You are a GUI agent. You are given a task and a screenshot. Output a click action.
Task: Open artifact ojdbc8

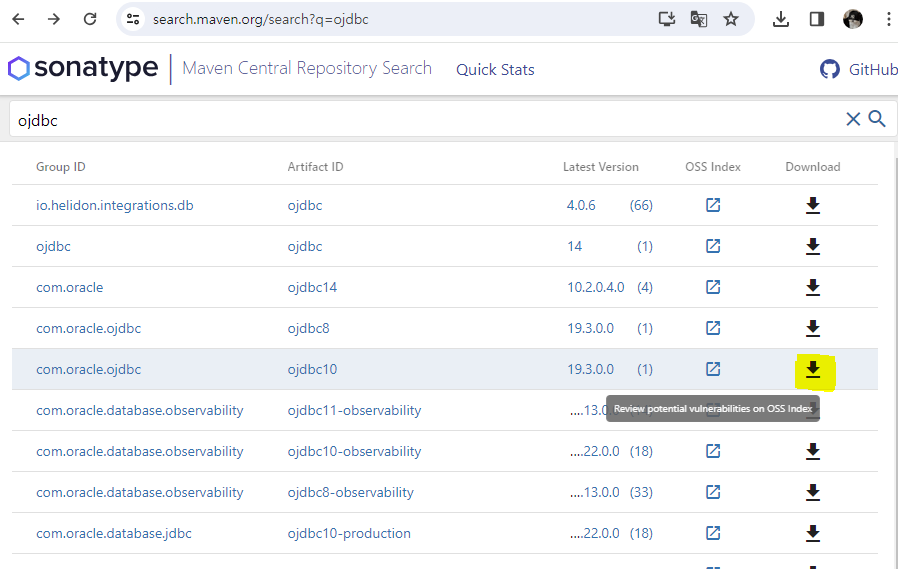click(308, 329)
